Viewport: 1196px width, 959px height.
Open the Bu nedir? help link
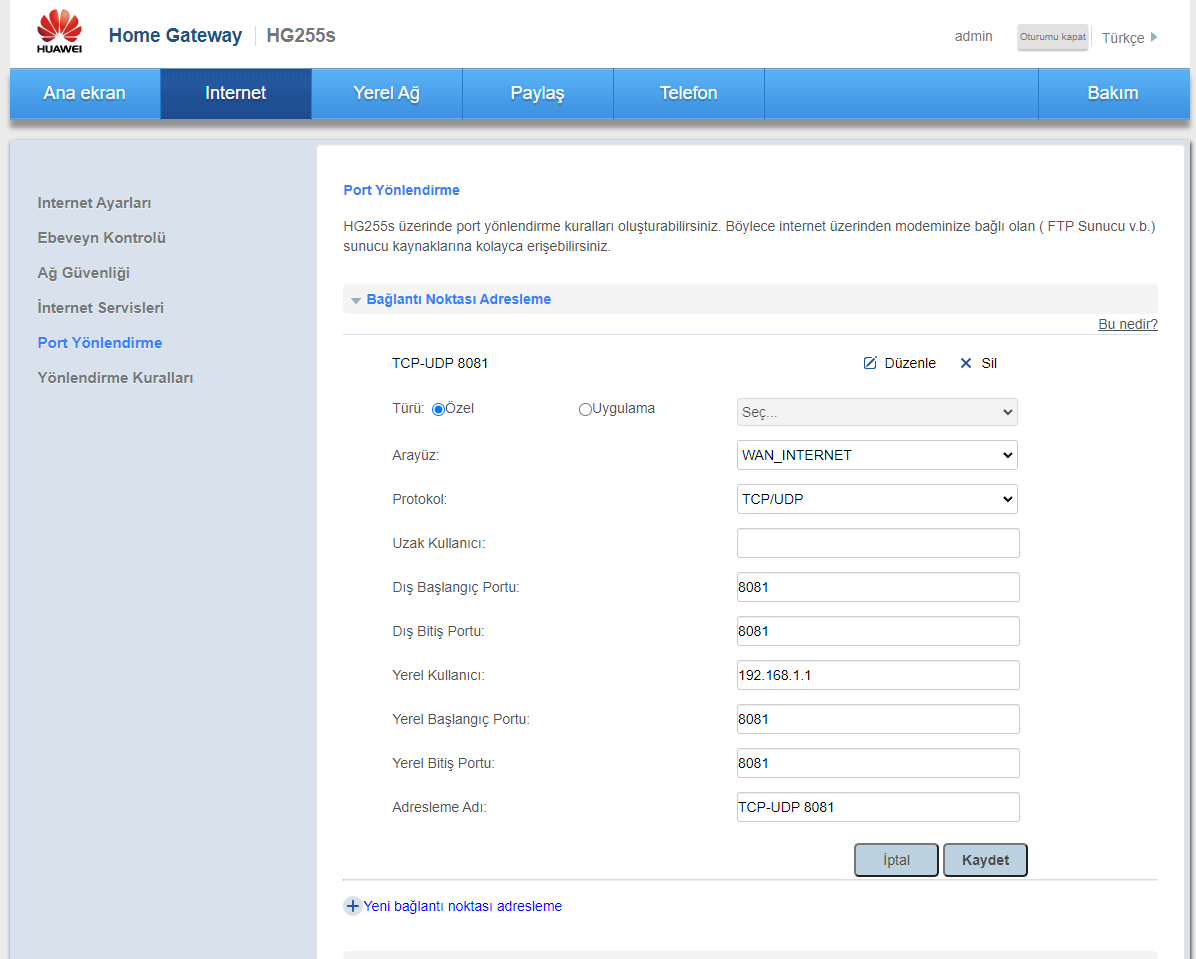(x=1127, y=324)
